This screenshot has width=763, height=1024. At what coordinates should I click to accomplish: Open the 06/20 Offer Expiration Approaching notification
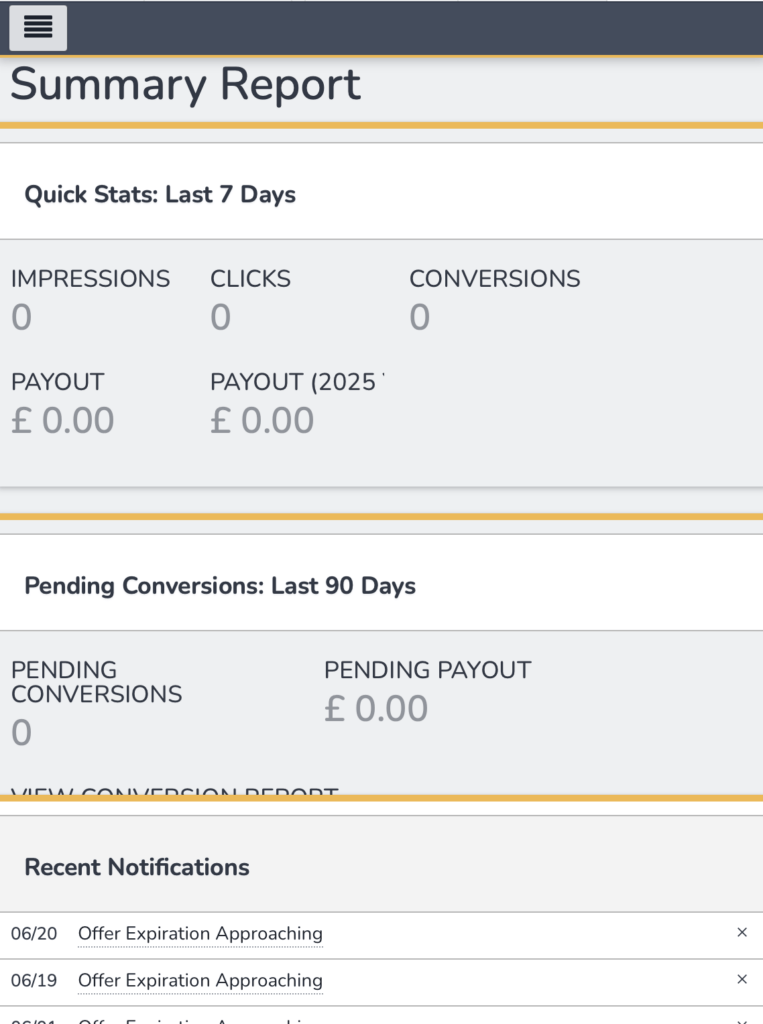pyautogui.click(x=200, y=934)
